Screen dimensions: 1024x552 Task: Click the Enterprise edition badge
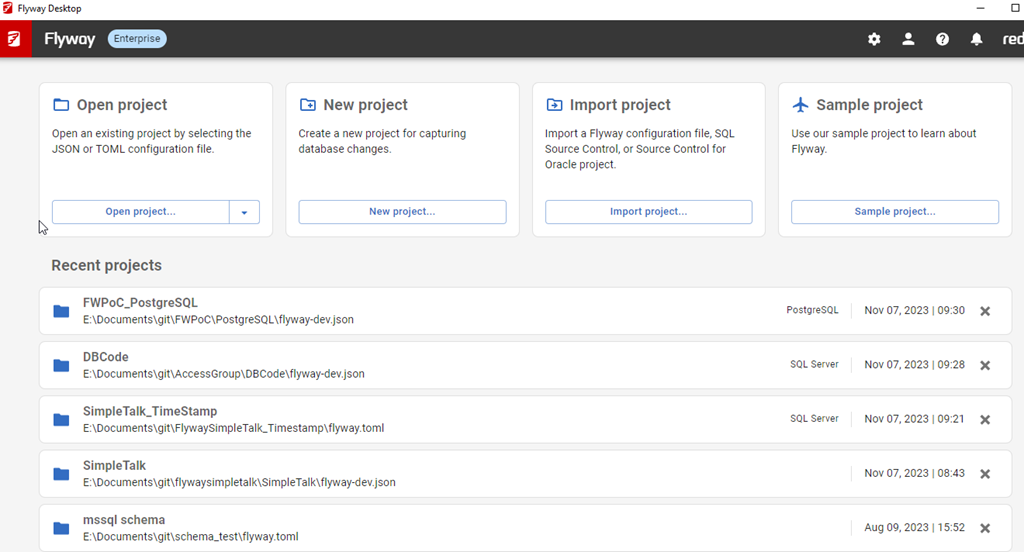(137, 39)
